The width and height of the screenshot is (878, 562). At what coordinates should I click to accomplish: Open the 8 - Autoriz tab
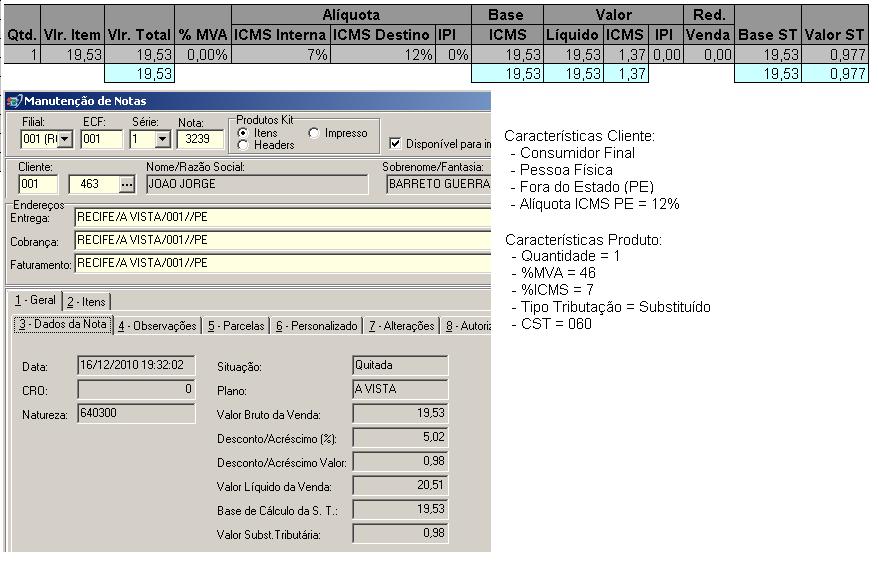467,326
